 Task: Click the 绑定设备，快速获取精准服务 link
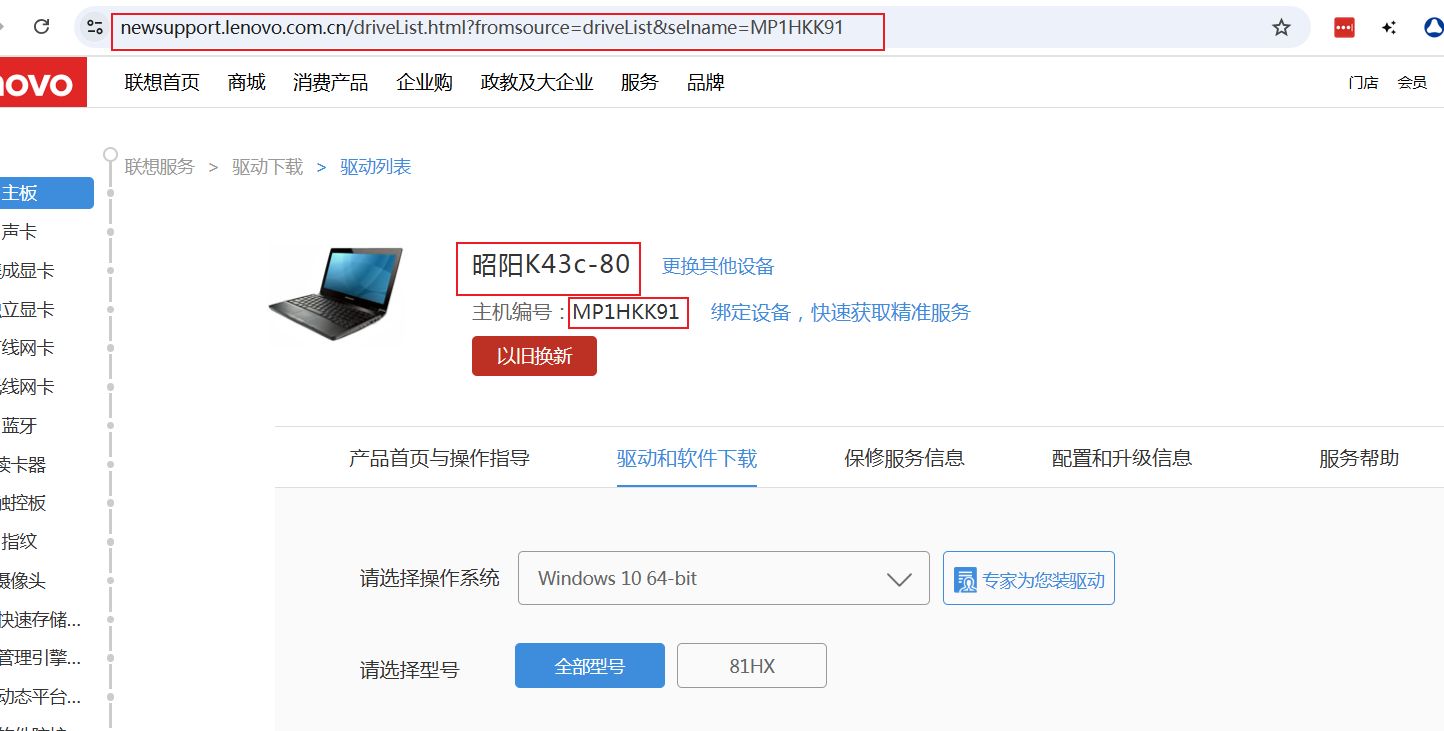tap(840, 312)
